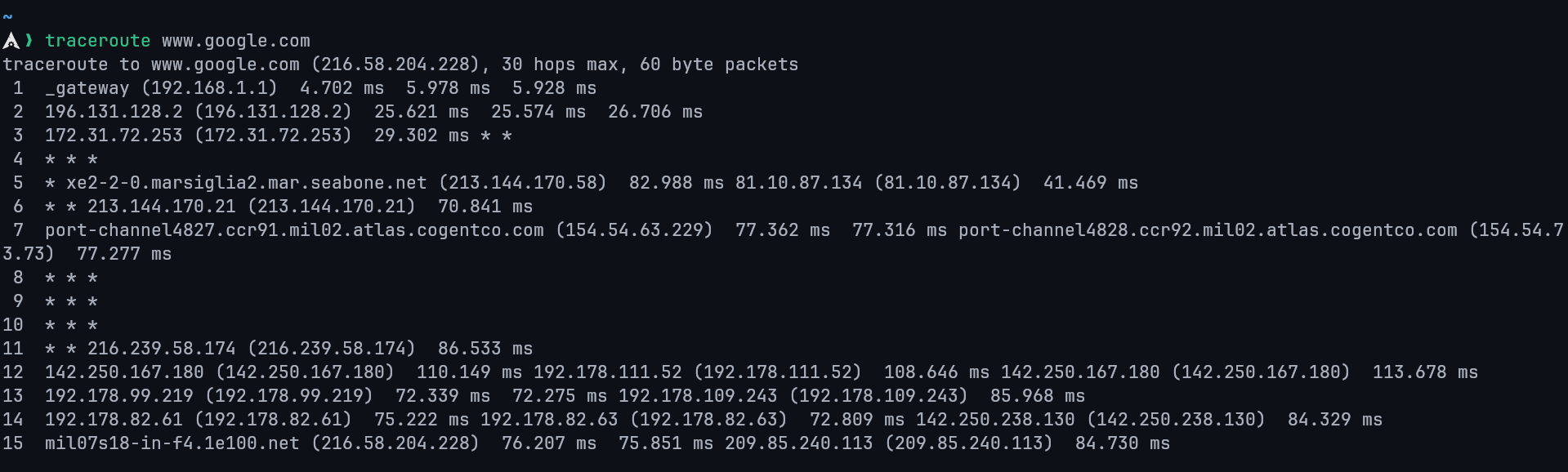Image resolution: width=1568 pixels, height=472 pixels.
Task: Click the _gateway hostname on hop 1
Action: click(87, 88)
